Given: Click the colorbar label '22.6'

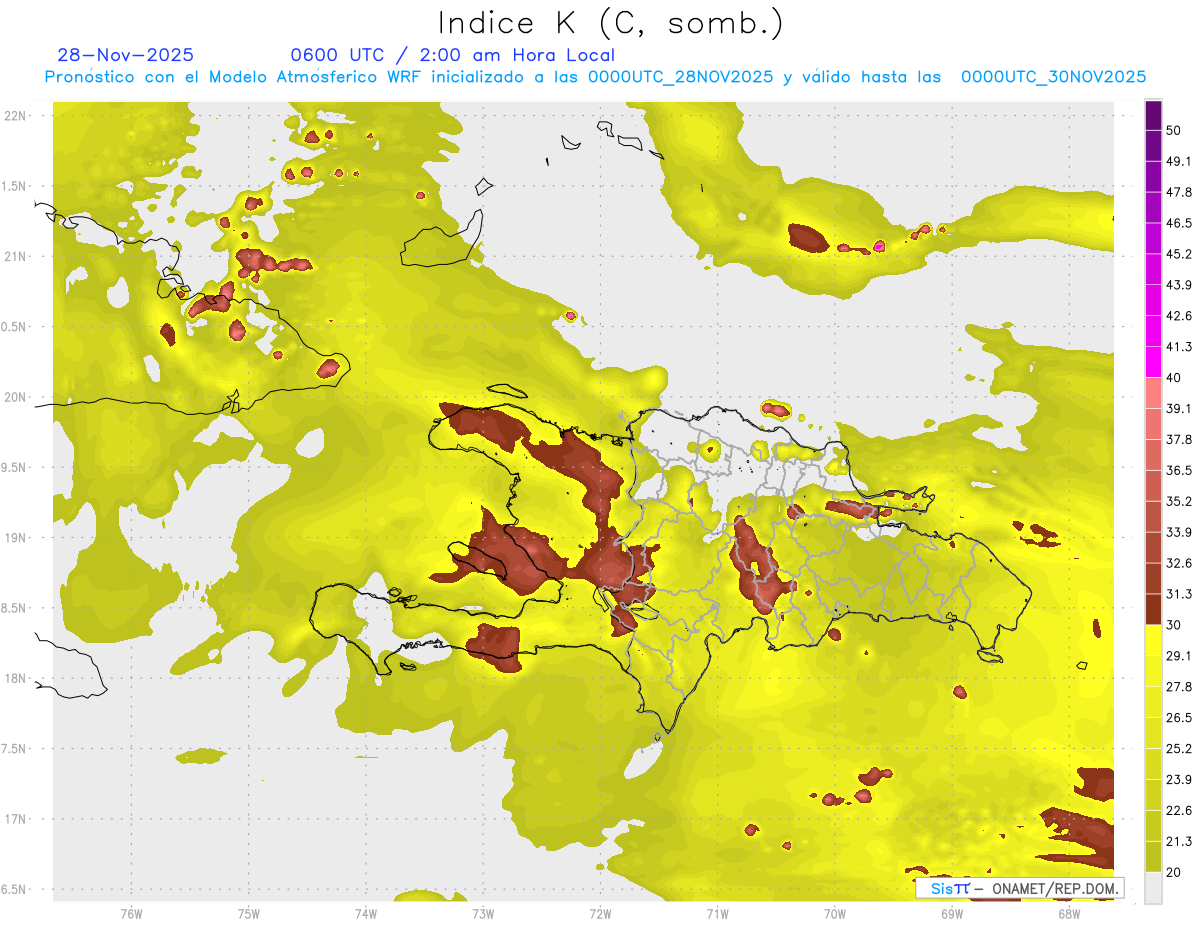Looking at the screenshot, I should [1179, 811].
